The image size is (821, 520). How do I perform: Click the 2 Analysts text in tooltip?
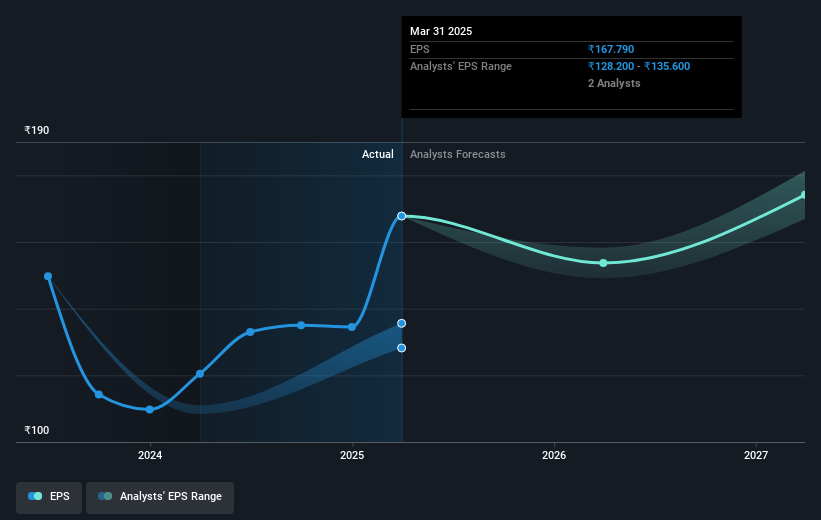614,83
